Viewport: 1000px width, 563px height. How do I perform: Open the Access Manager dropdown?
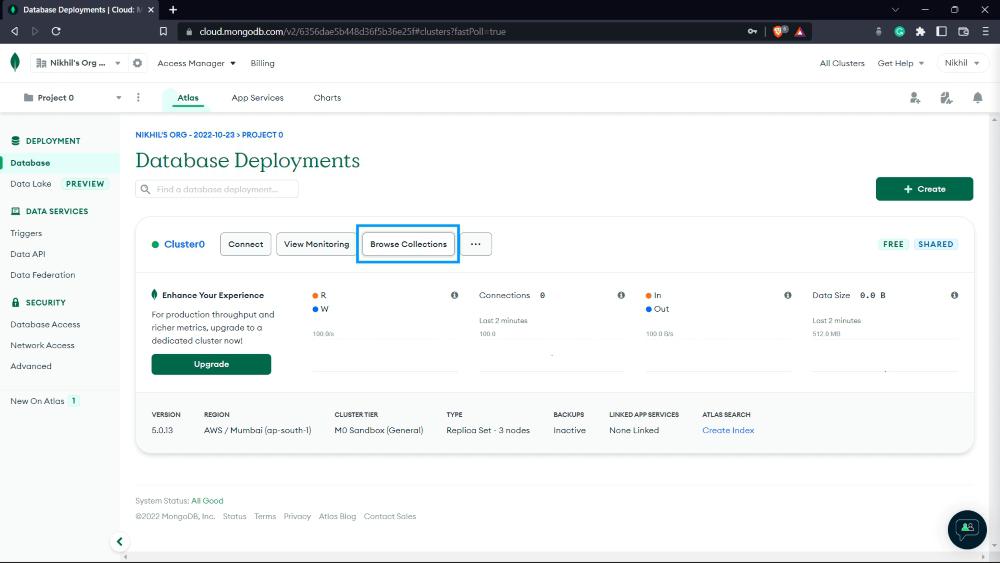click(196, 63)
